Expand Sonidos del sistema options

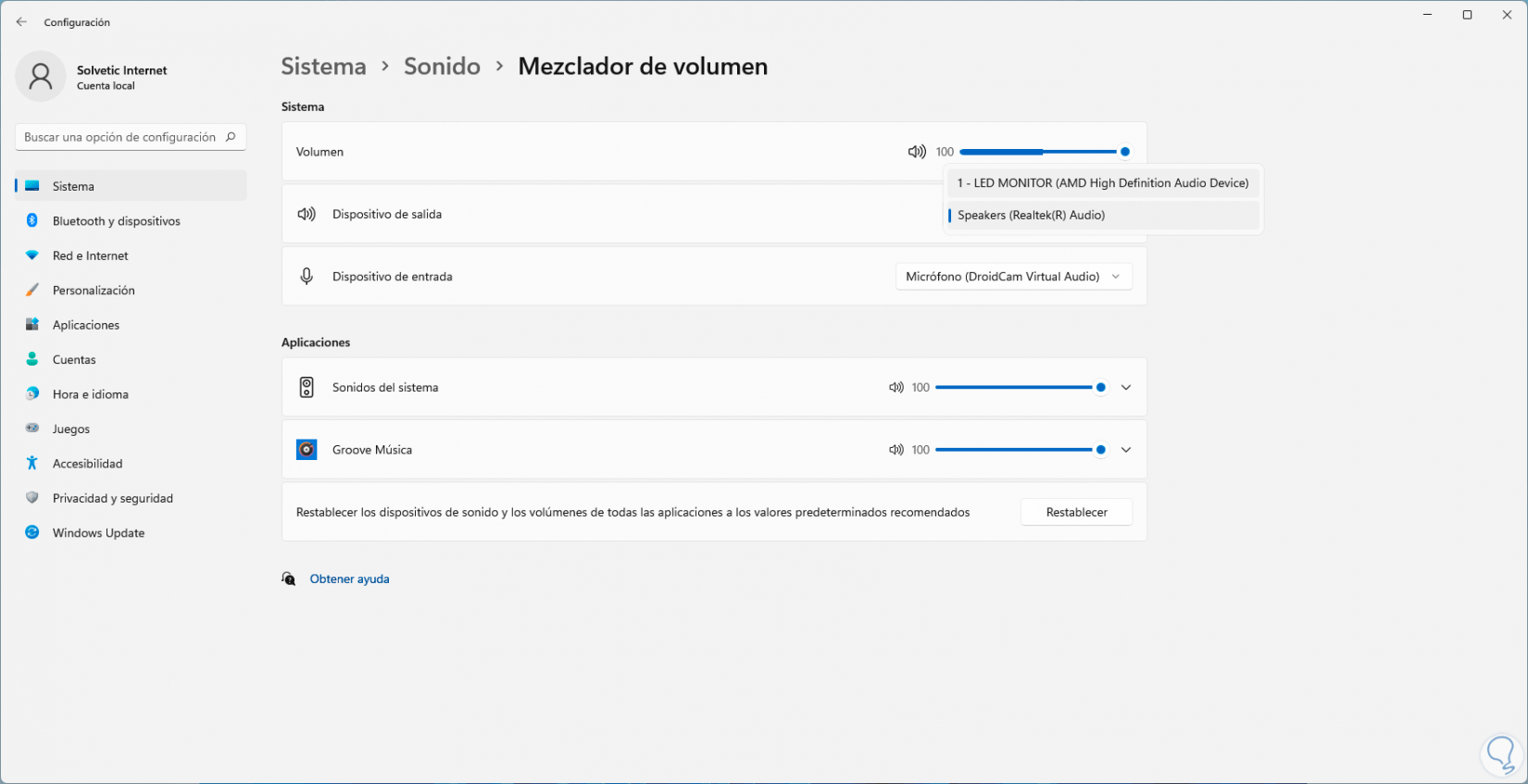(1126, 388)
